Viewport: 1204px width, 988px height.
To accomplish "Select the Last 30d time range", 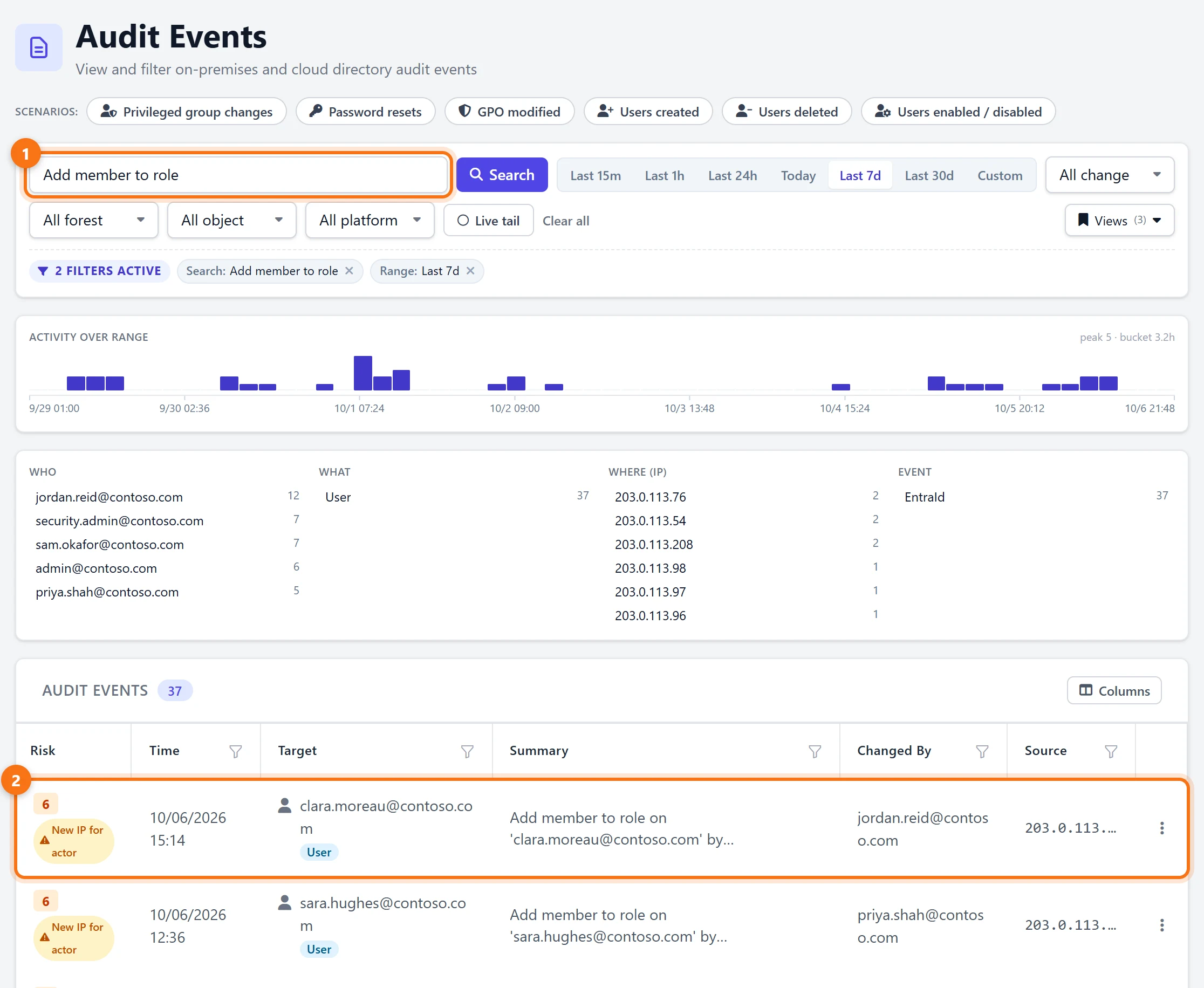I will pos(929,175).
